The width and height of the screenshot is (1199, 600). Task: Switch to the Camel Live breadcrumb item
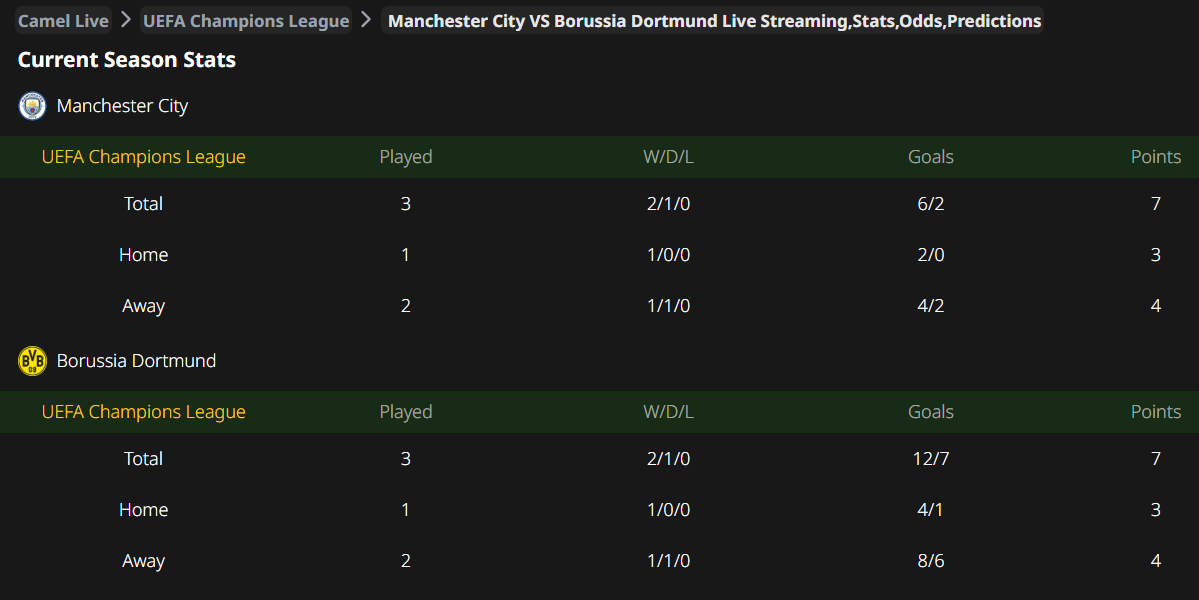[x=63, y=19]
